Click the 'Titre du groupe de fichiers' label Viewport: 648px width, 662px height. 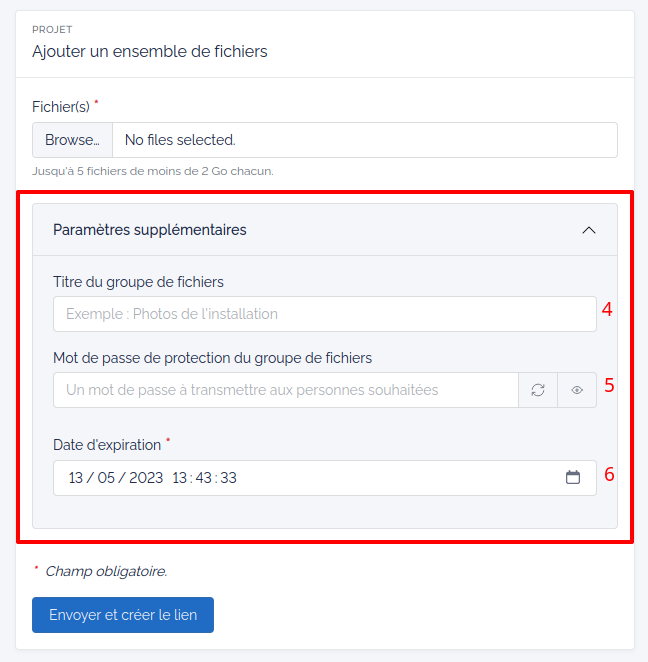pyautogui.click(x=138, y=282)
